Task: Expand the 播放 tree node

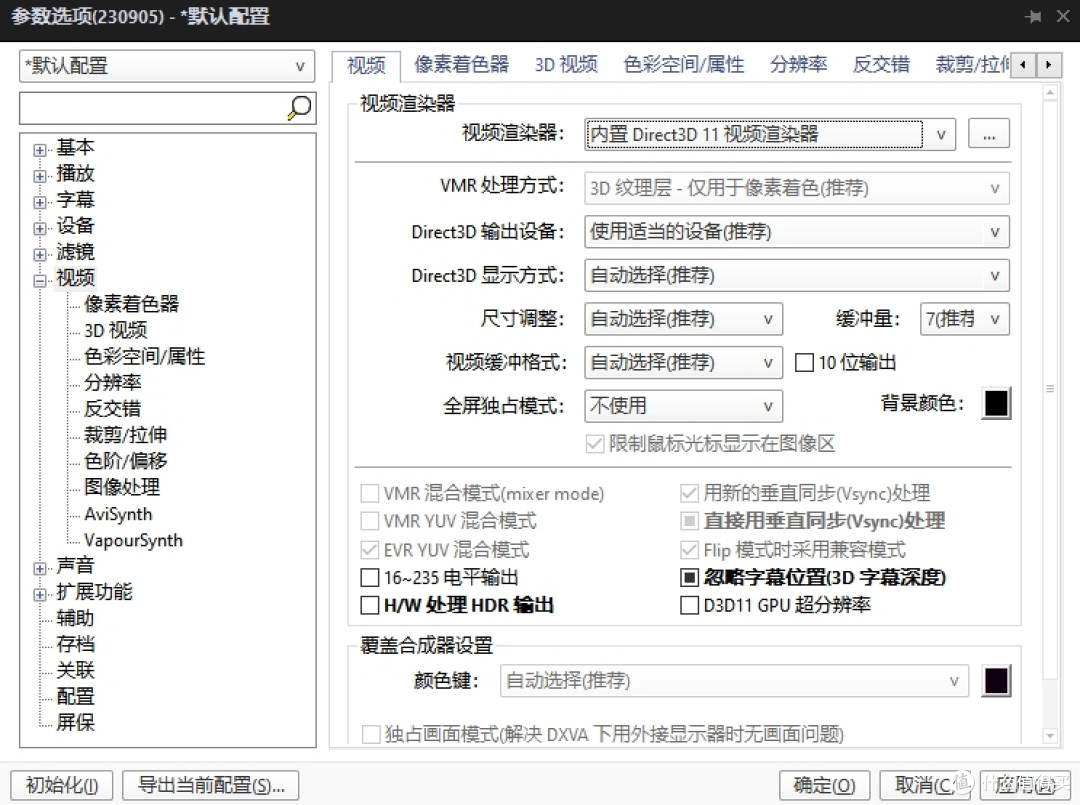Action: tap(40, 176)
